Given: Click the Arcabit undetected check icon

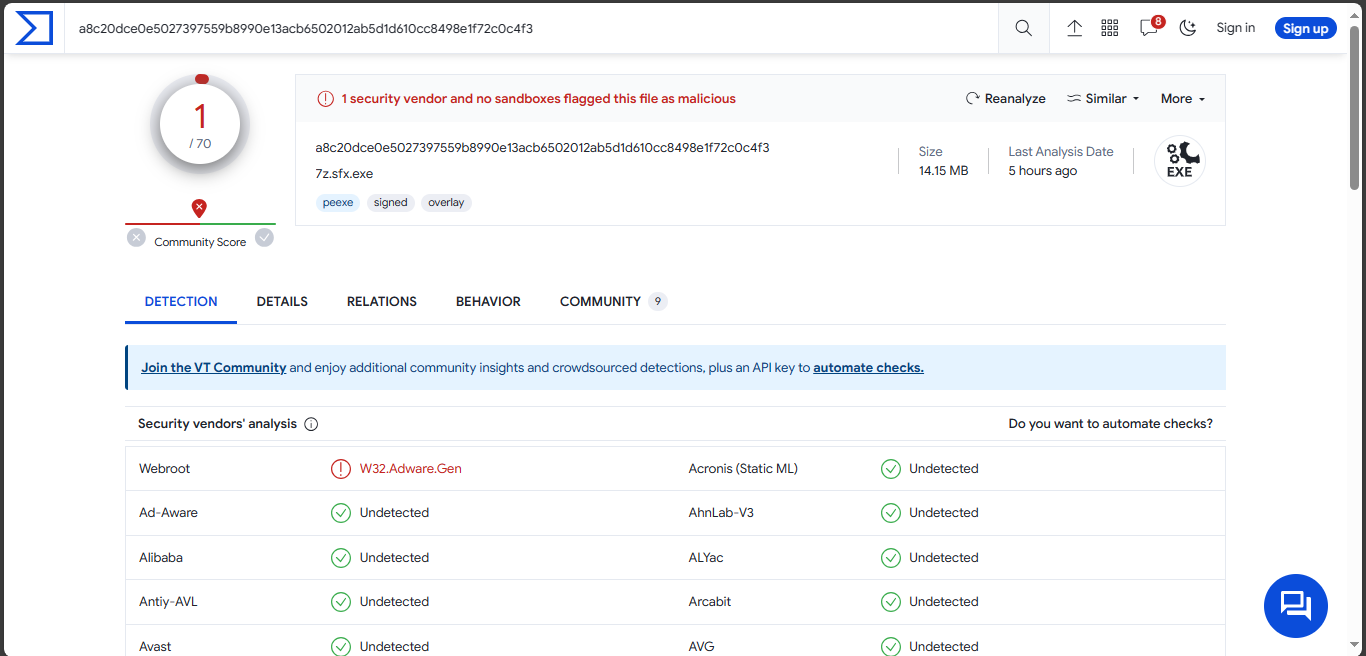Looking at the screenshot, I should 891,602.
